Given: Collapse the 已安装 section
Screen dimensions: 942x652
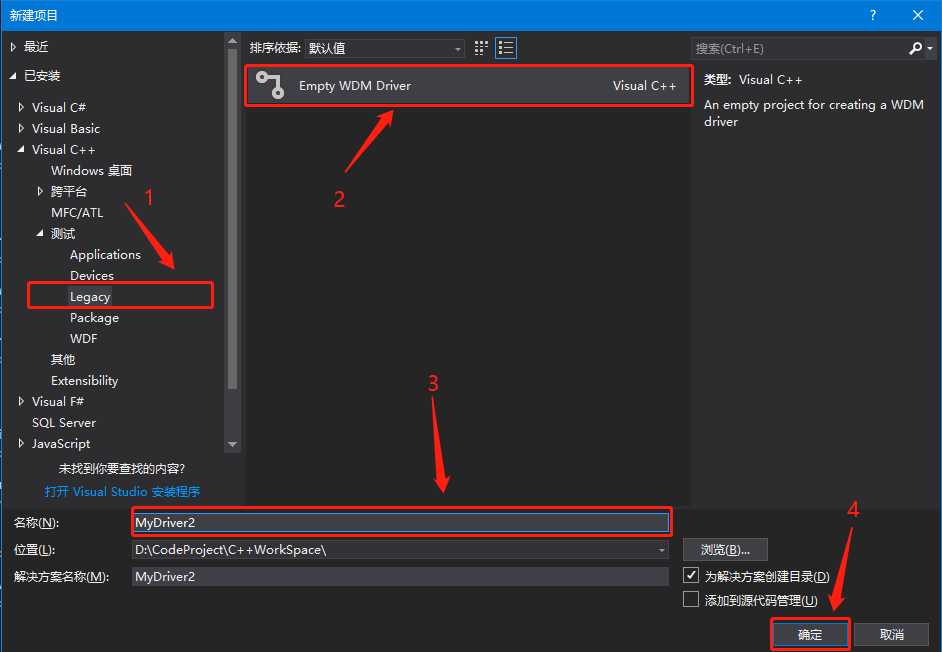Looking at the screenshot, I should (x=13, y=76).
